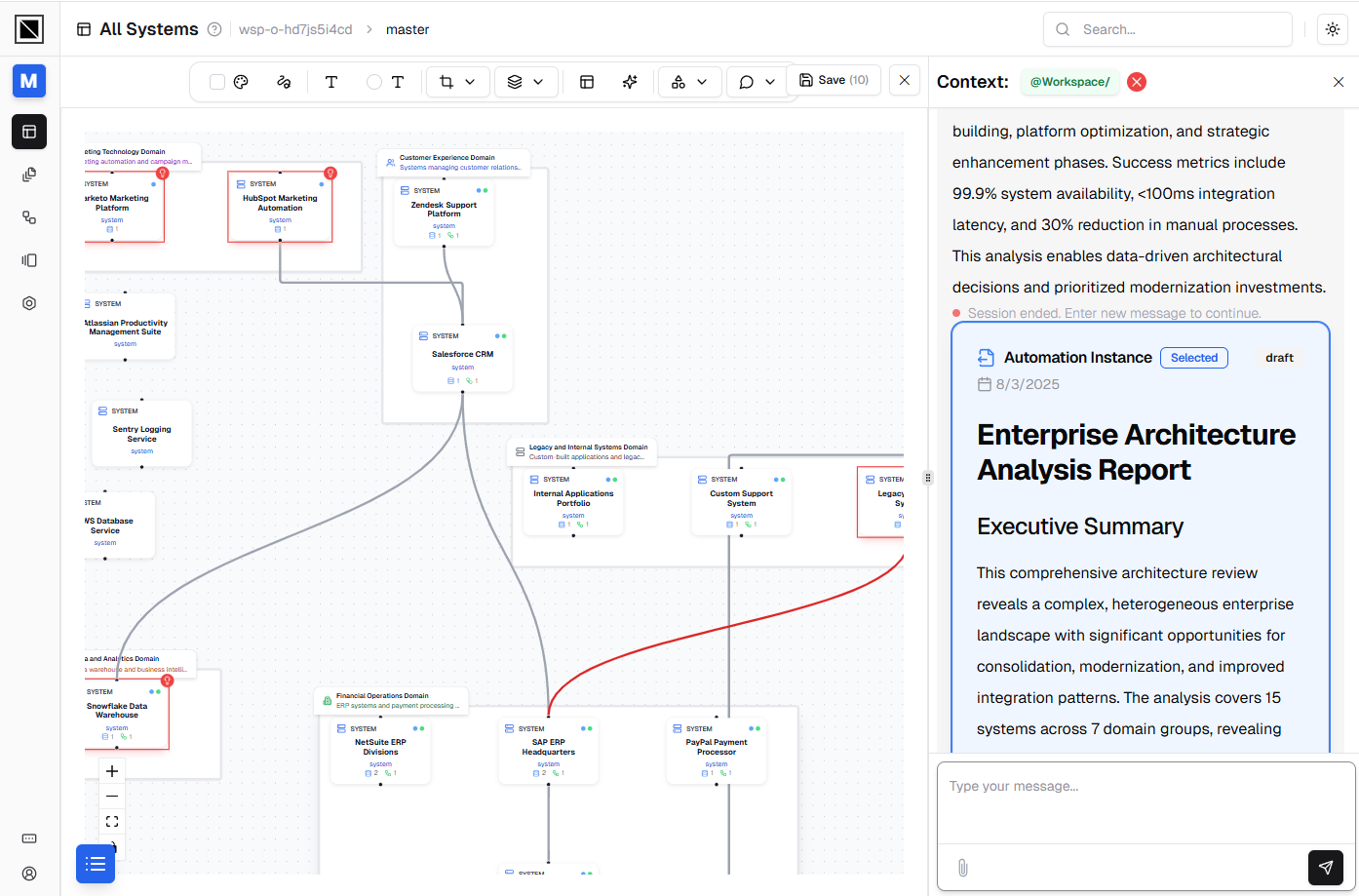The height and width of the screenshot is (896, 1359).
Task: Click the help question-mark icon beside All Systems
Action: [x=214, y=29]
